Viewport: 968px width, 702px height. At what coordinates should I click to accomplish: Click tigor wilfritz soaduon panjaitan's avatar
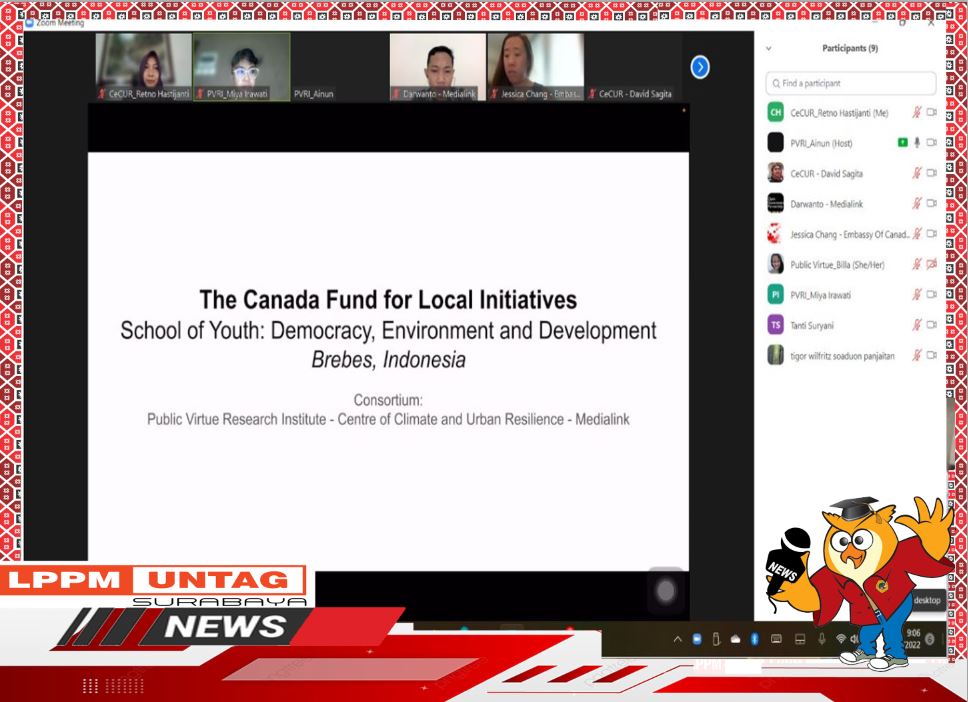point(775,355)
